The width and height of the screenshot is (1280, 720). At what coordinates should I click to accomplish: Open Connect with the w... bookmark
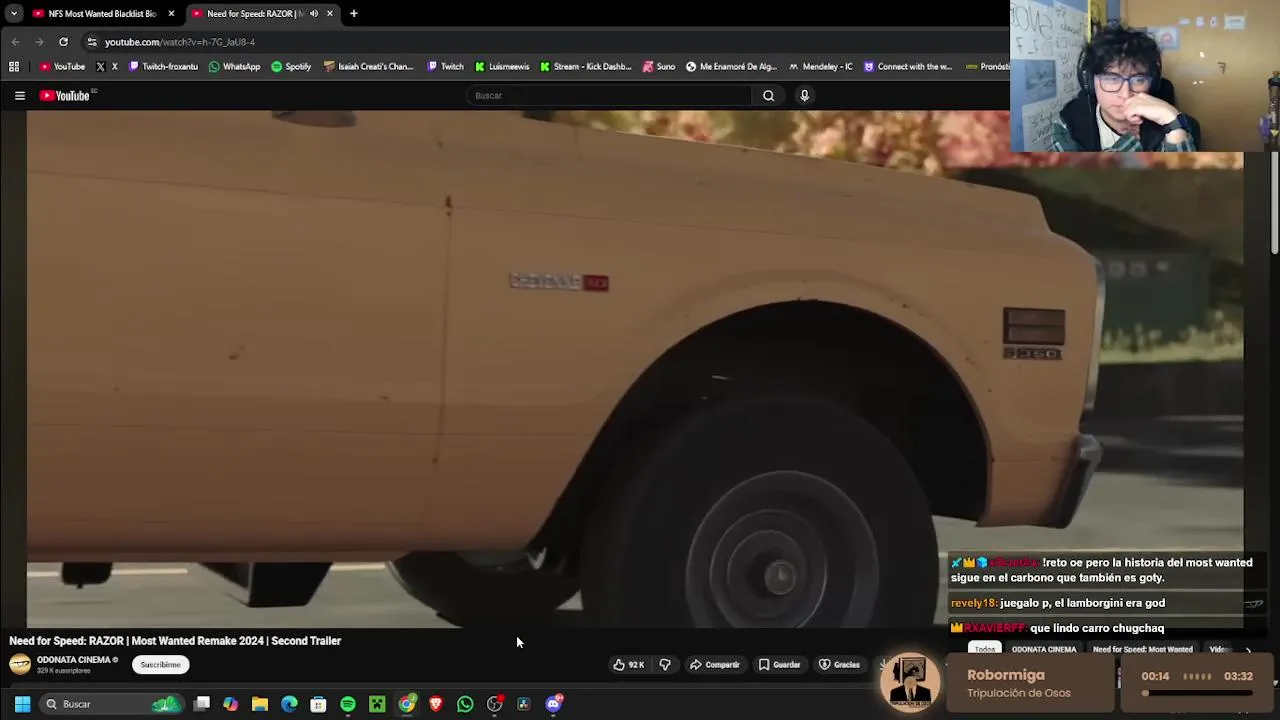[x=907, y=67]
